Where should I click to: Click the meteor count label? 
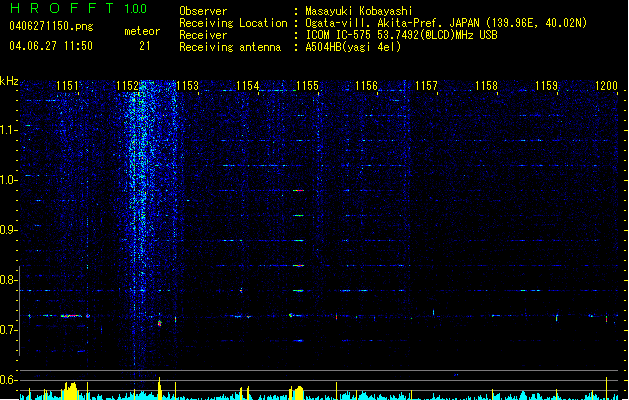(142, 31)
